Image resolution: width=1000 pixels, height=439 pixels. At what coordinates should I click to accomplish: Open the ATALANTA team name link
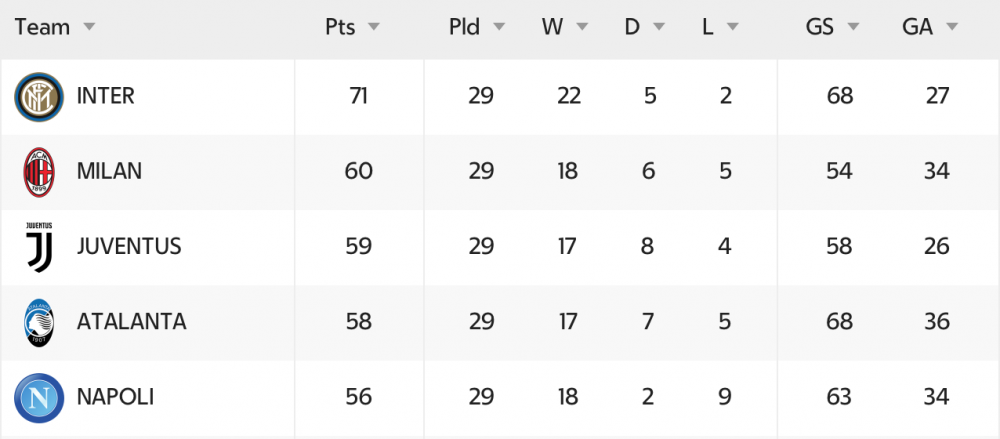(131, 322)
